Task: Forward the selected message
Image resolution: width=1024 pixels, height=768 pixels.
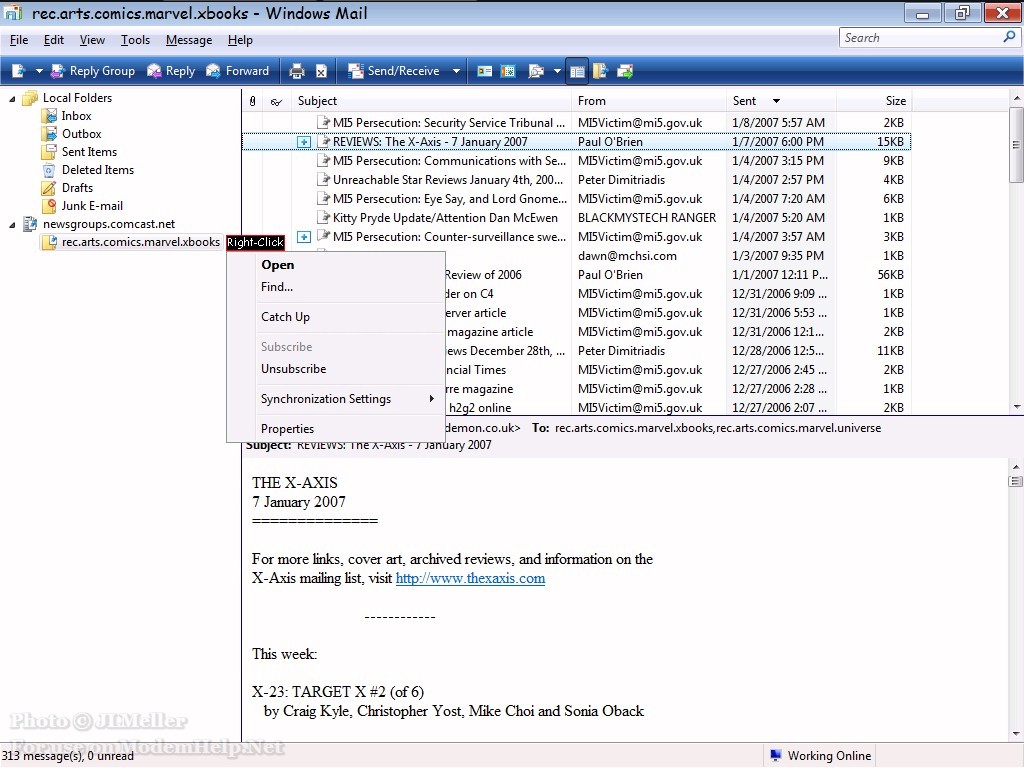Action: tap(238, 71)
